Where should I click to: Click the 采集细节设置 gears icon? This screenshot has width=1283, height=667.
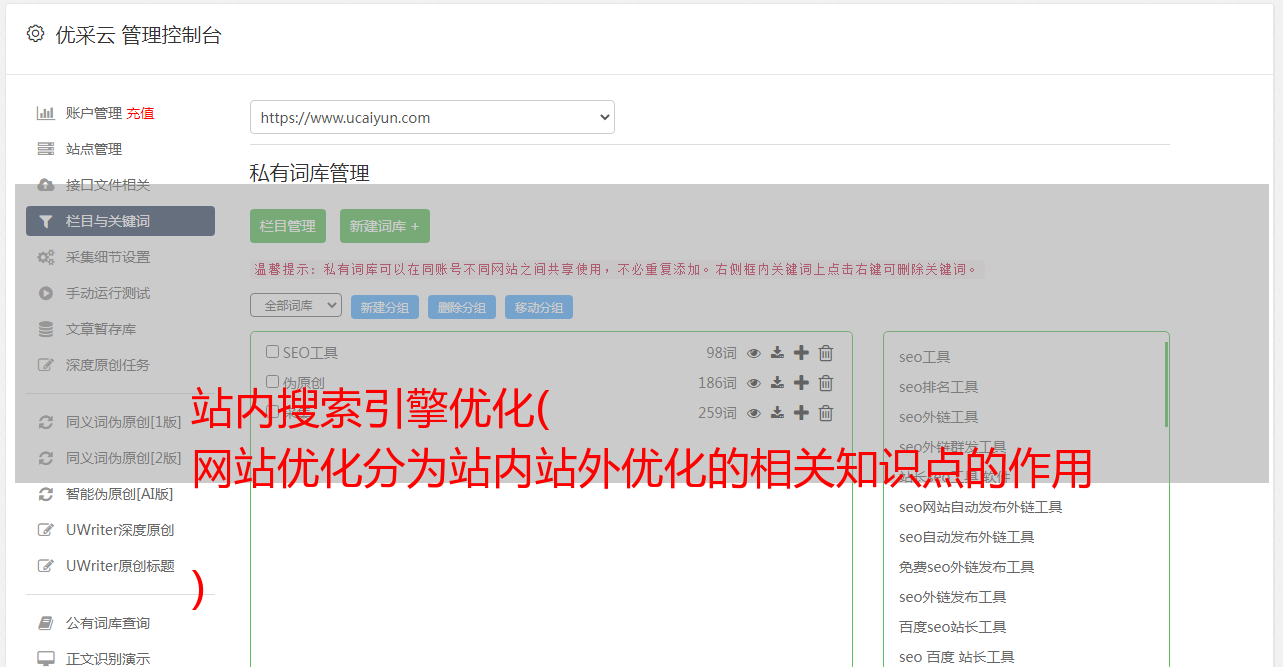pos(46,257)
